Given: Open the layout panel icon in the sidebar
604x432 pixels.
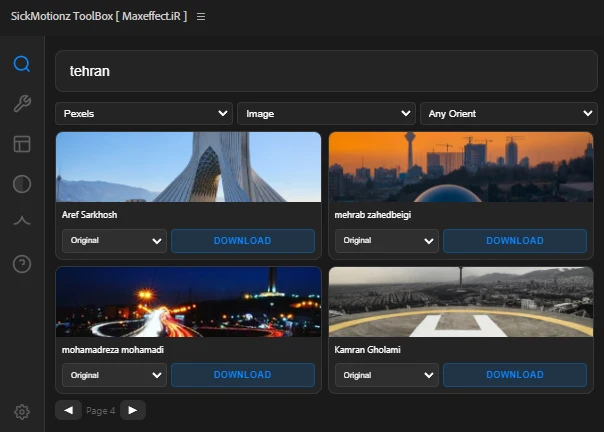Looking at the screenshot, I should [22, 144].
